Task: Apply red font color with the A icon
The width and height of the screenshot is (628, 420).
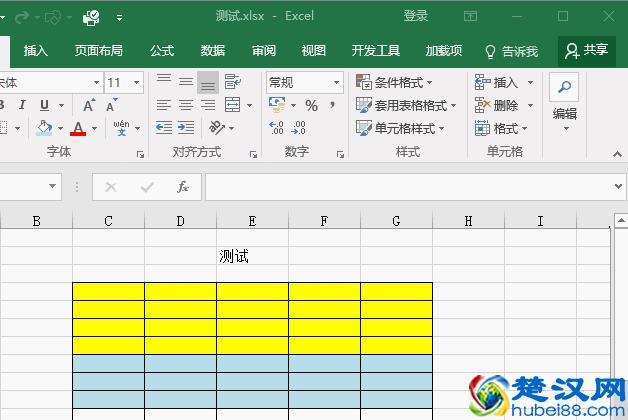Action: click(x=78, y=128)
